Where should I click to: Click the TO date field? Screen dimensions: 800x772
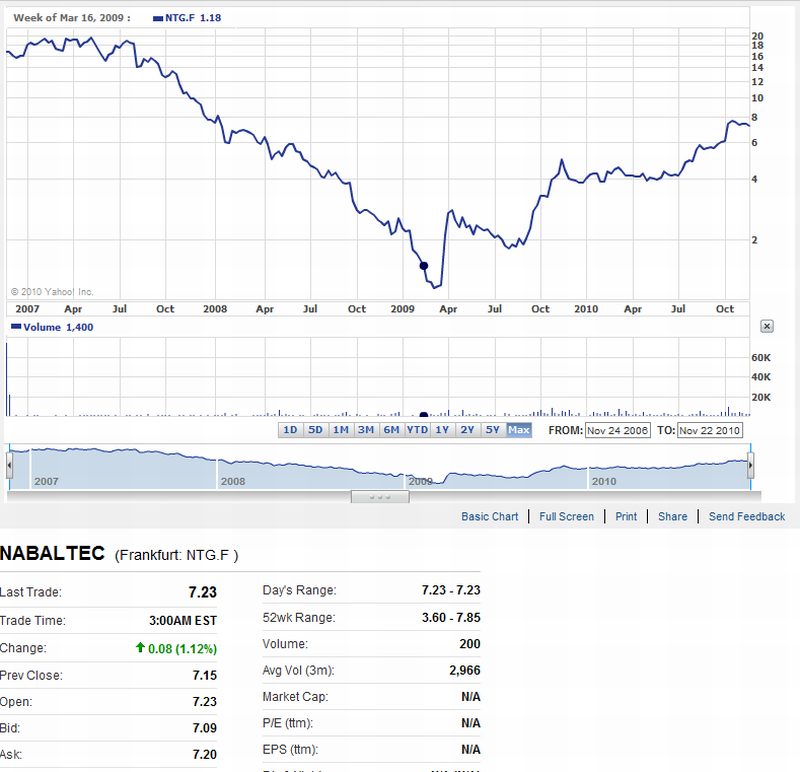[710, 431]
